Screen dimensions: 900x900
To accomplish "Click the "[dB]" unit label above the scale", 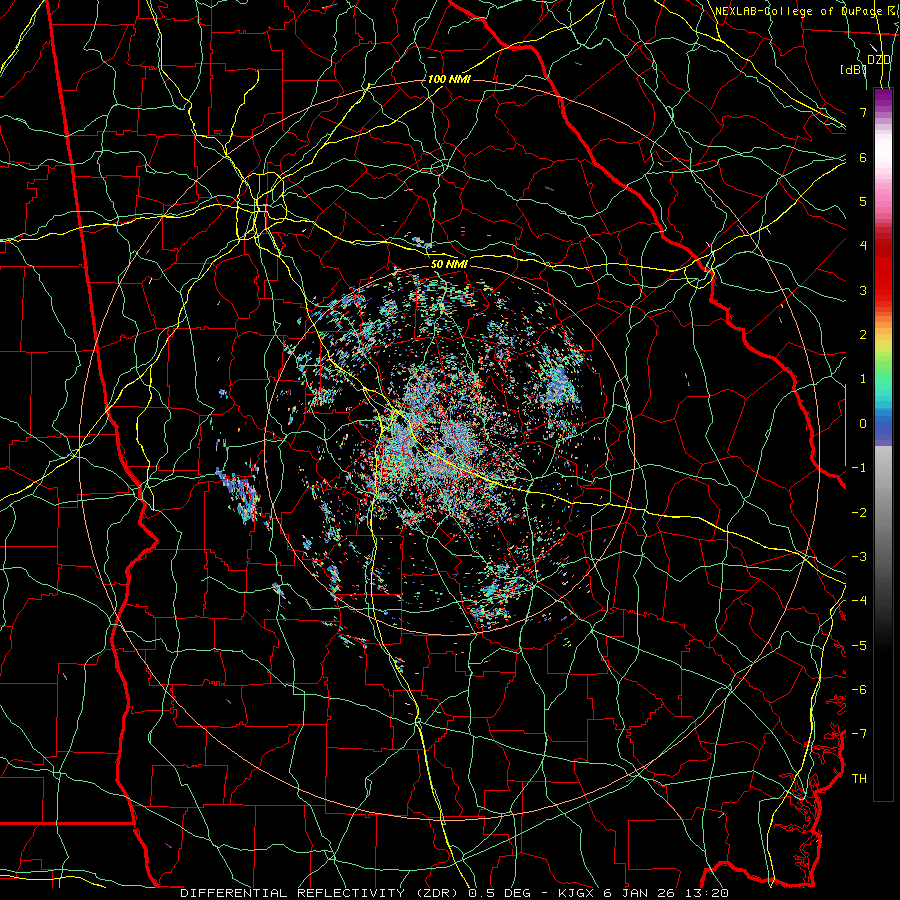I will [x=853, y=69].
